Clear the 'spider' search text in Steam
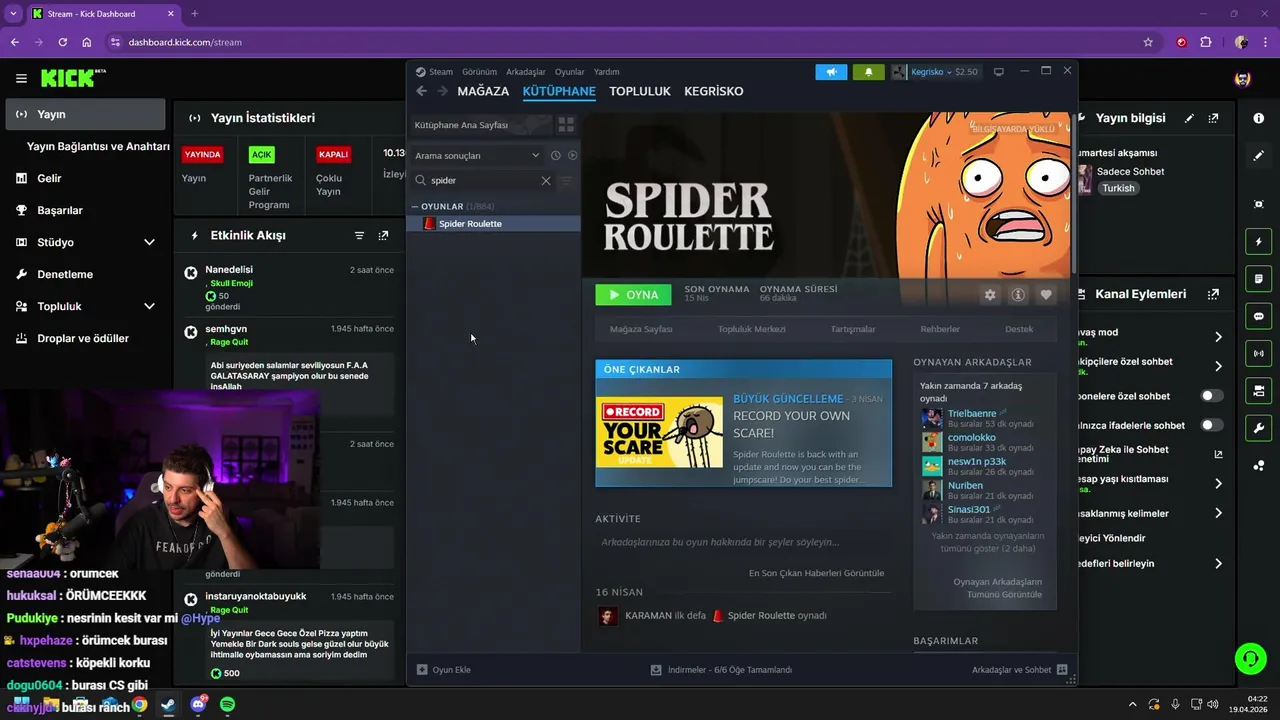Viewport: 1280px width, 720px height. click(x=546, y=181)
